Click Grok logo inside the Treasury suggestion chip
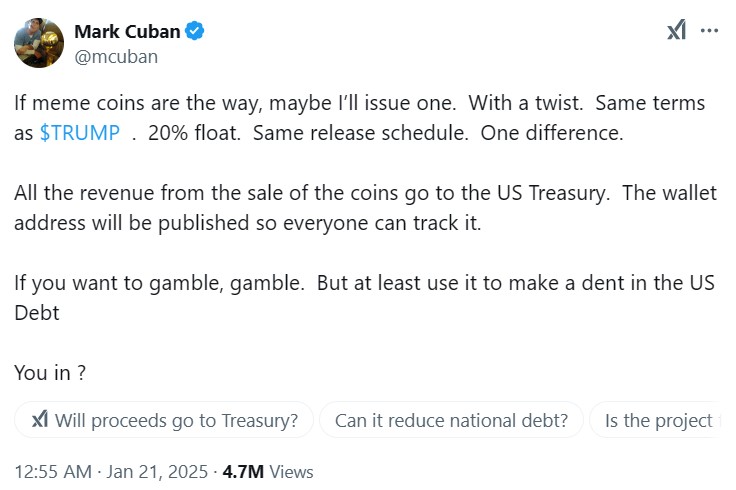 point(40,420)
